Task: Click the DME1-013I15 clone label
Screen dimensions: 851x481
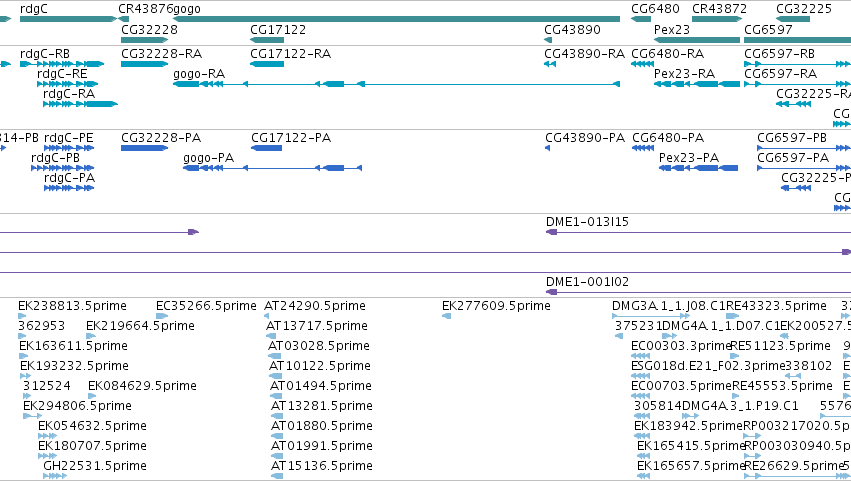Action: tap(587, 221)
